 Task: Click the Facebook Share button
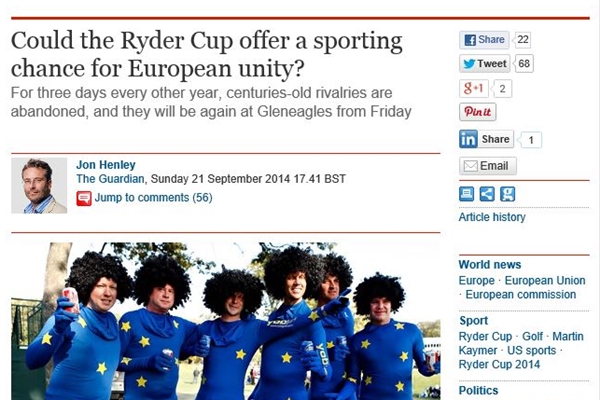tap(484, 40)
